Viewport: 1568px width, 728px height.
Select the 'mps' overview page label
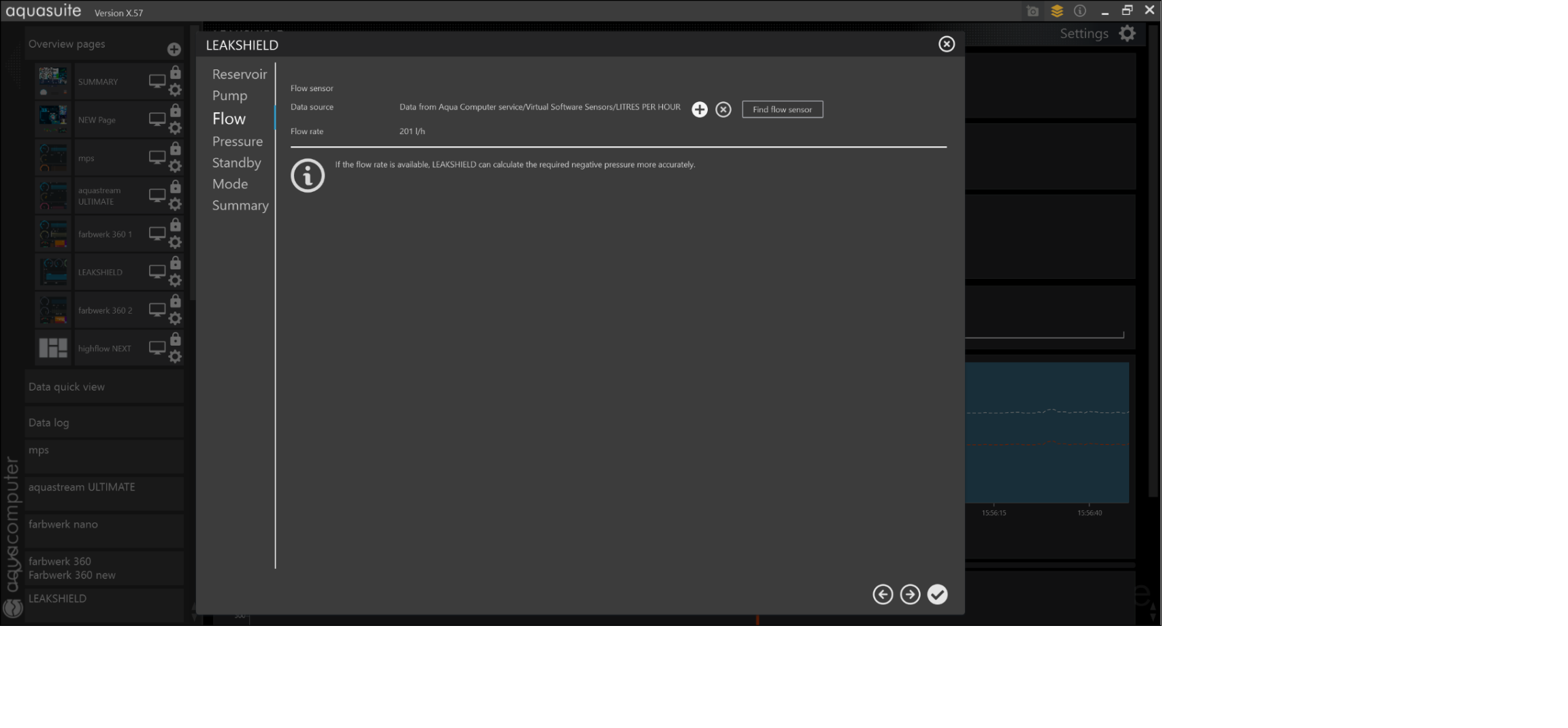pyautogui.click(x=86, y=159)
